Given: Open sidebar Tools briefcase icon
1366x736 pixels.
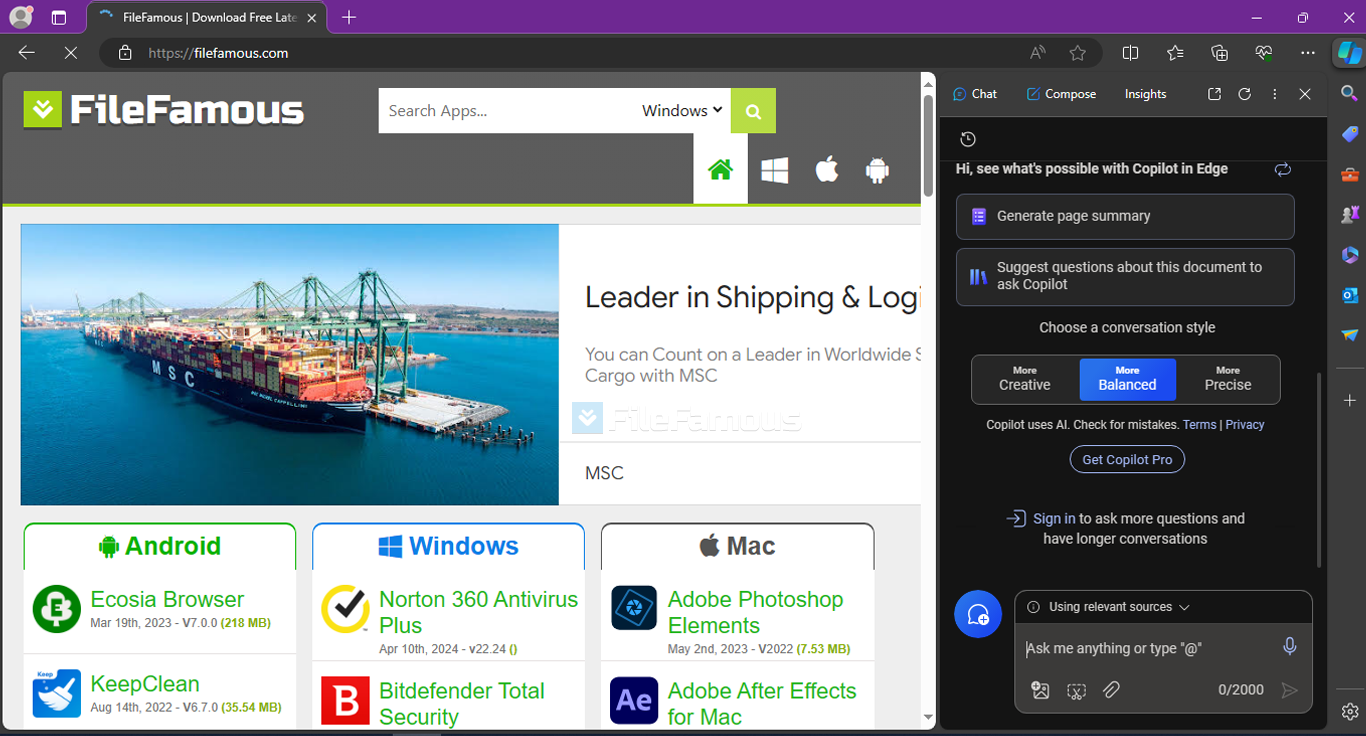Looking at the screenshot, I should click(1350, 174).
